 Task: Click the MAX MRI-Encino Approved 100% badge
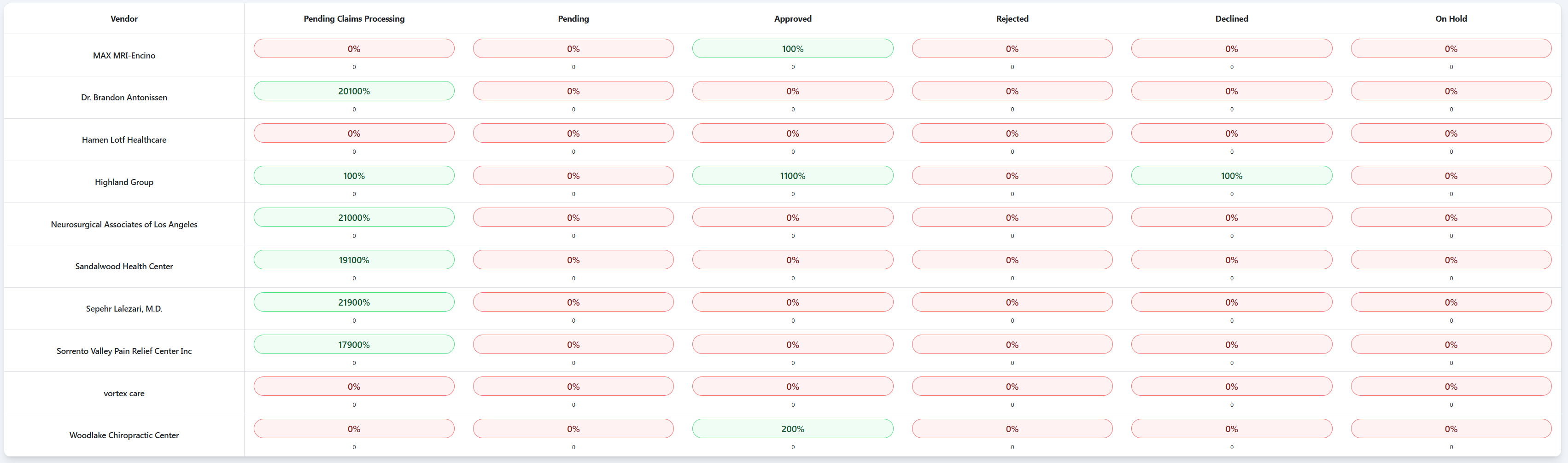point(792,48)
